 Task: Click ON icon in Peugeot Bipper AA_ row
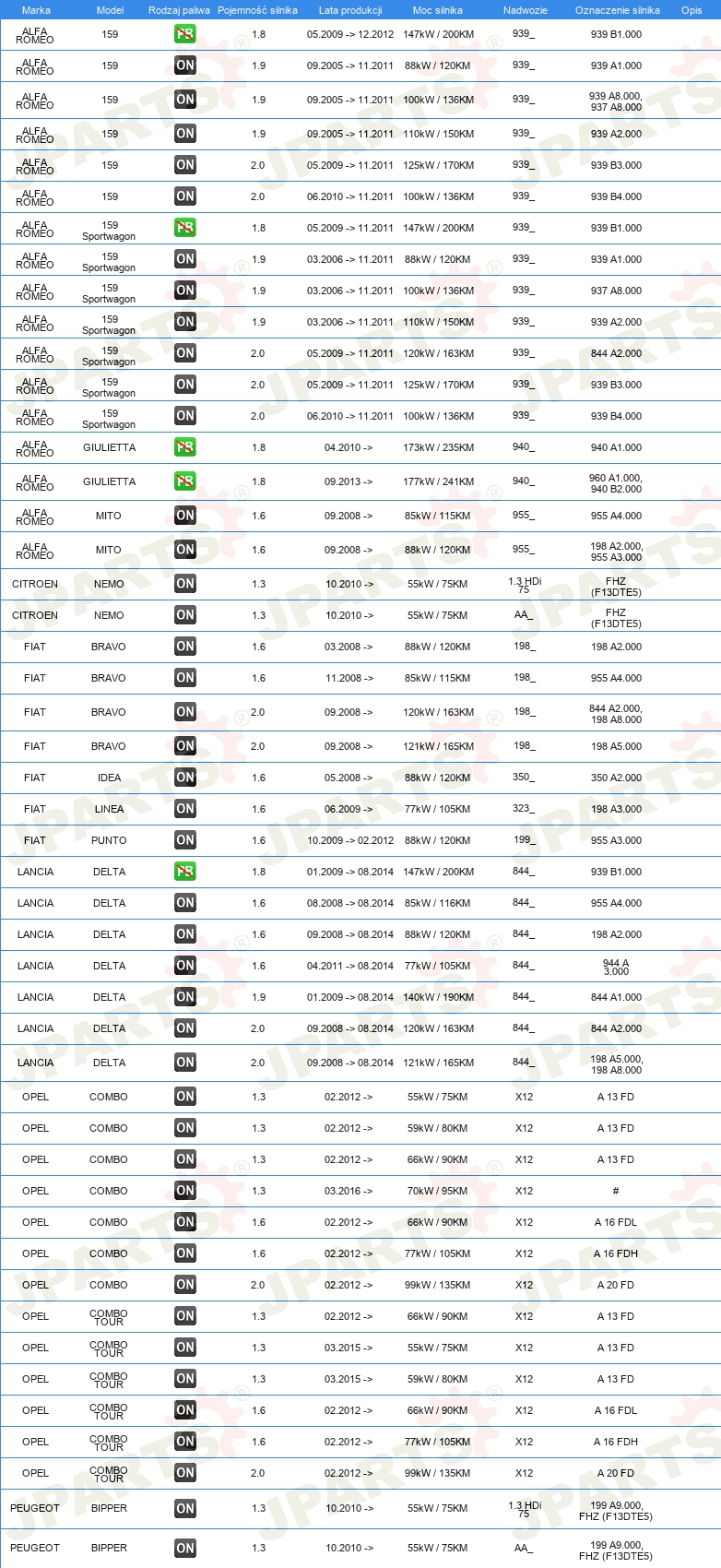click(185, 1549)
